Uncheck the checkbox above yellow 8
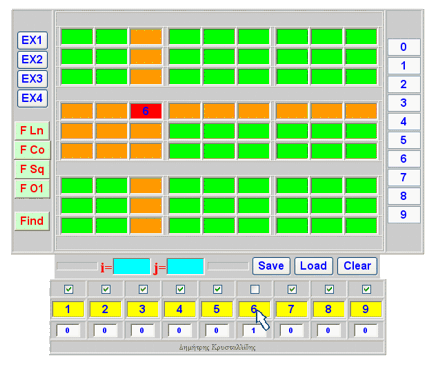 pos(329,289)
